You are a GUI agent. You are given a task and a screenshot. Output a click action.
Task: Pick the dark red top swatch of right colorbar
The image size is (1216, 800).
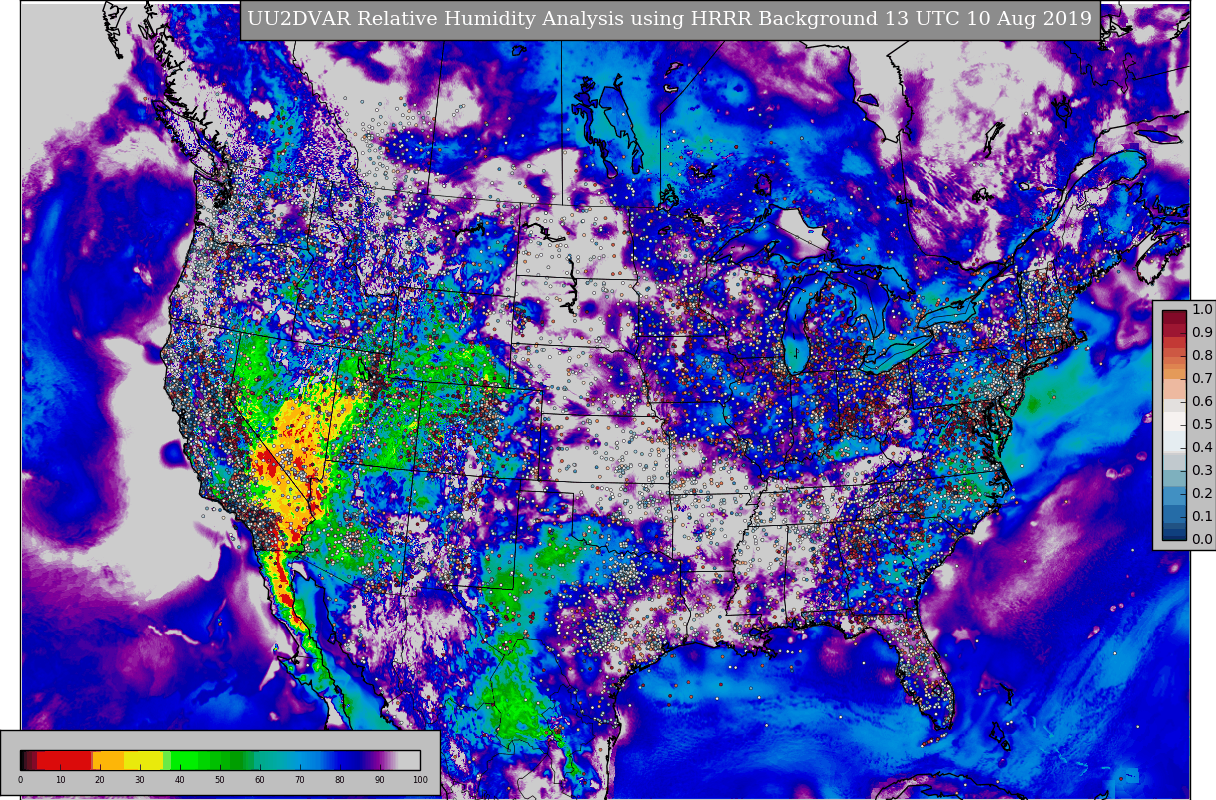[x=1174, y=316]
